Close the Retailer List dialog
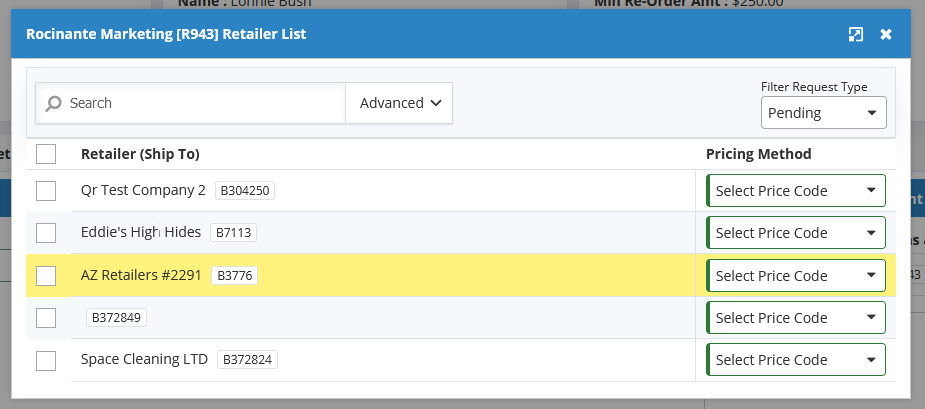This screenshot has height=409, width=925. click(886, 34)
